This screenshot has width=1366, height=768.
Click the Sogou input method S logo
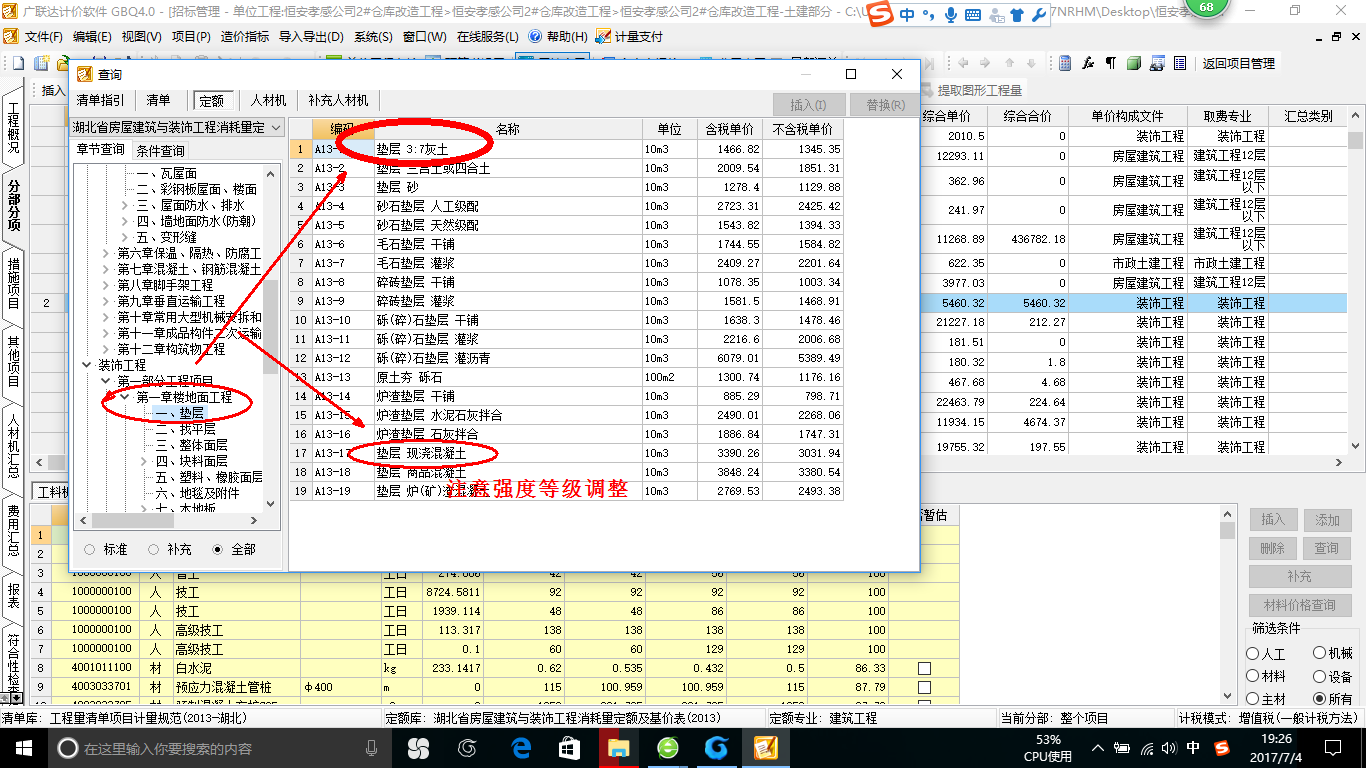(880, 15)
